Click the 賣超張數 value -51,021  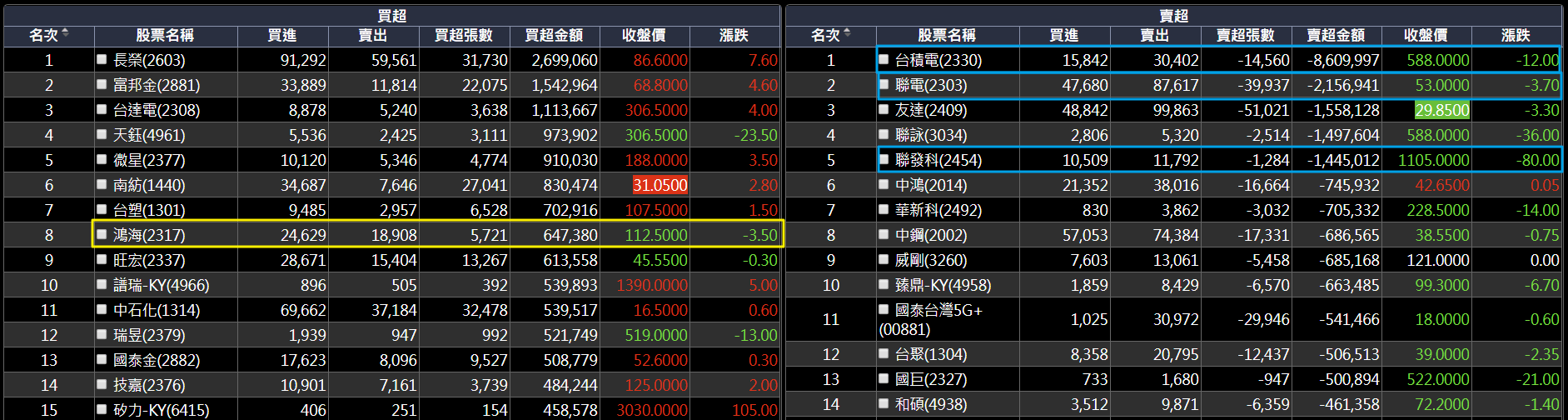pos(1263,110)
